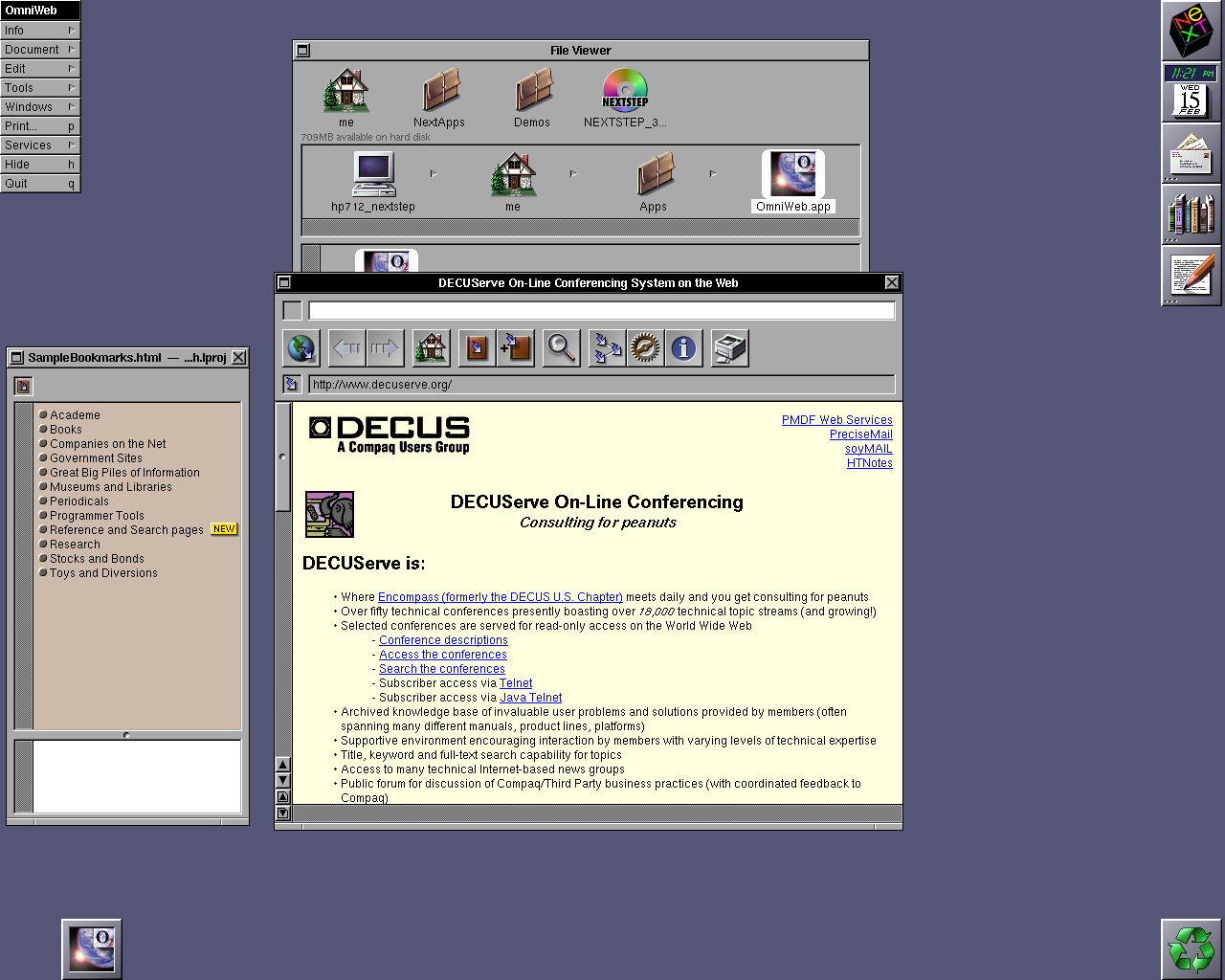Choose Print... menu item

[x=40, y=126]
